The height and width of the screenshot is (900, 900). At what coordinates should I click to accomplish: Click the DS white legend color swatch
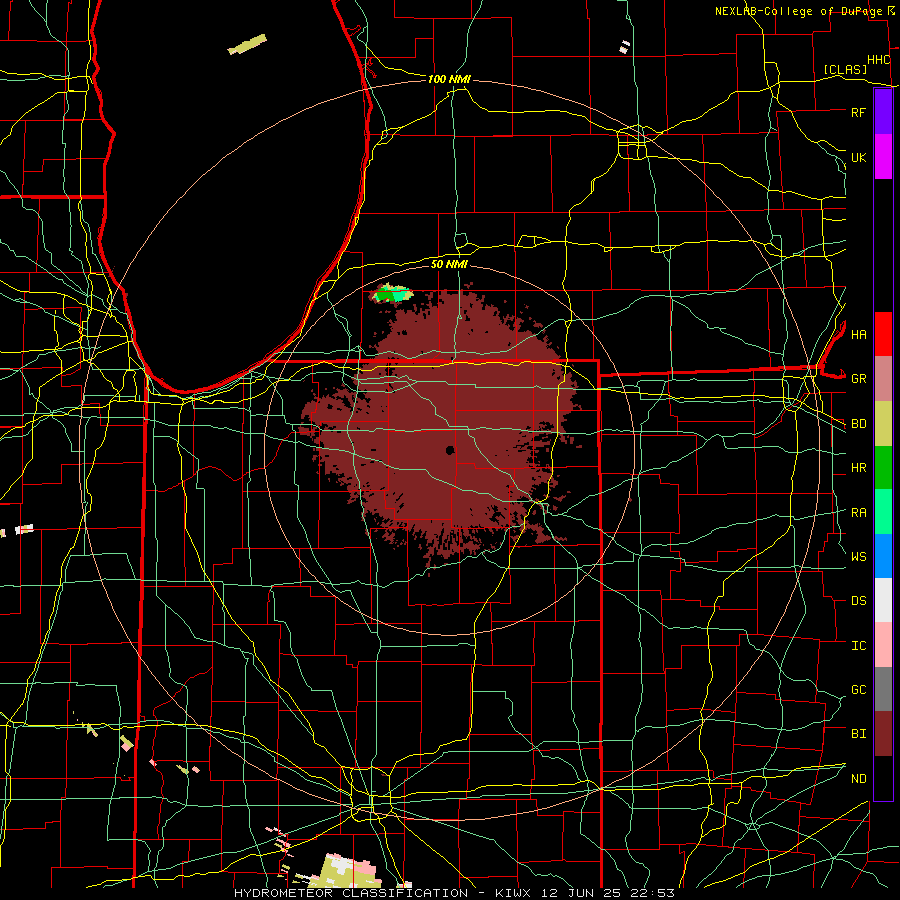883,600
